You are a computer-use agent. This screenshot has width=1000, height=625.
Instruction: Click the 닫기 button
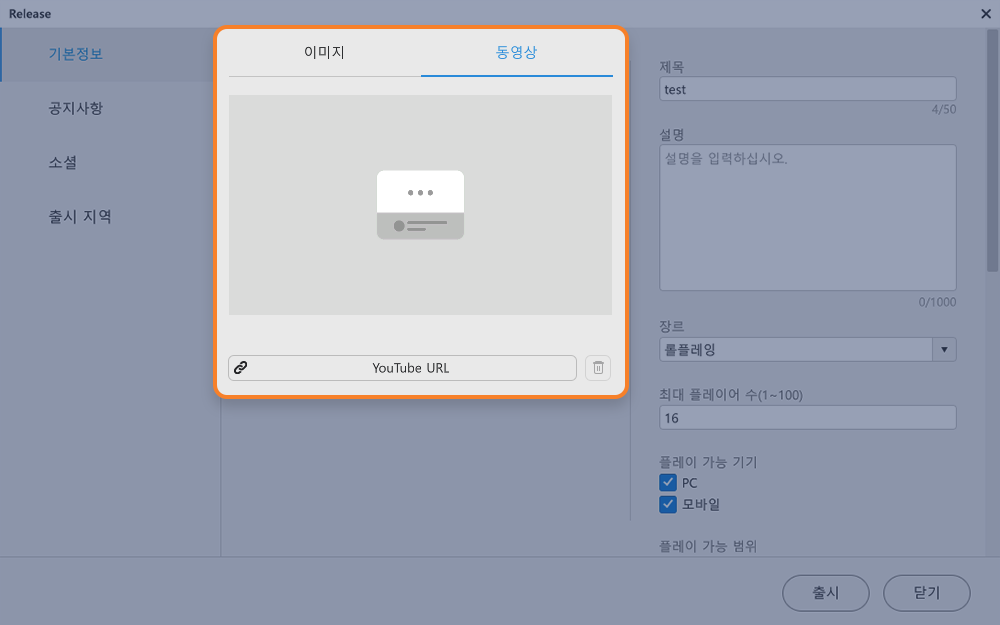[x=927, y=593]
